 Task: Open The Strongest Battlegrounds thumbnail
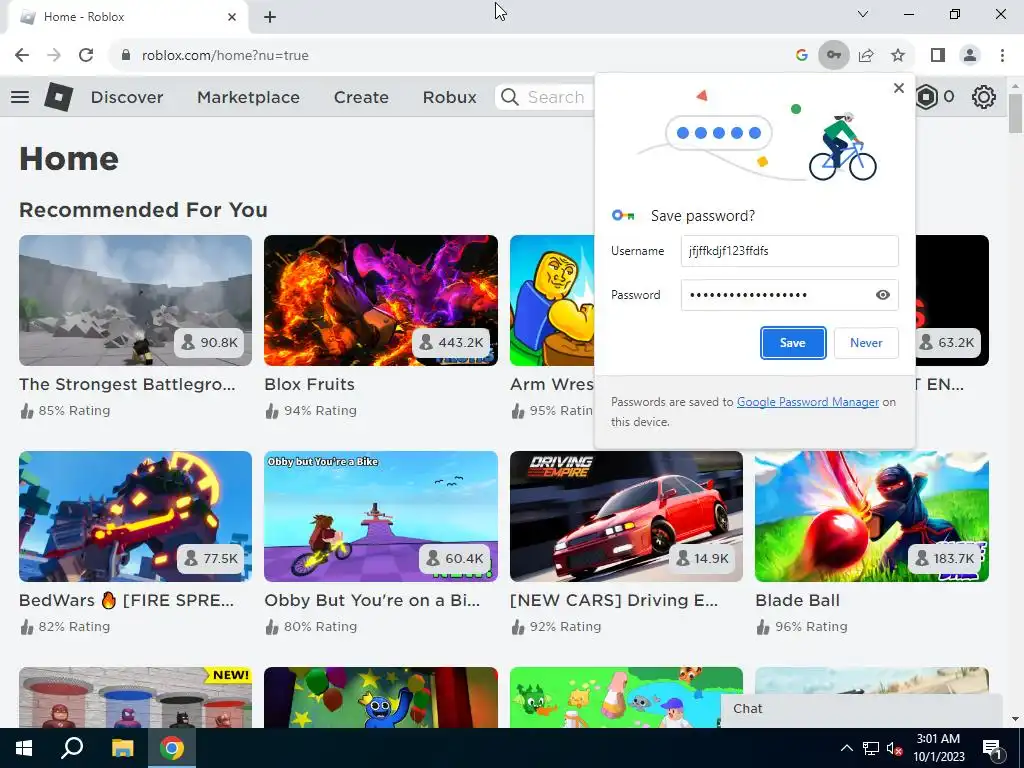tap(135, 300)
